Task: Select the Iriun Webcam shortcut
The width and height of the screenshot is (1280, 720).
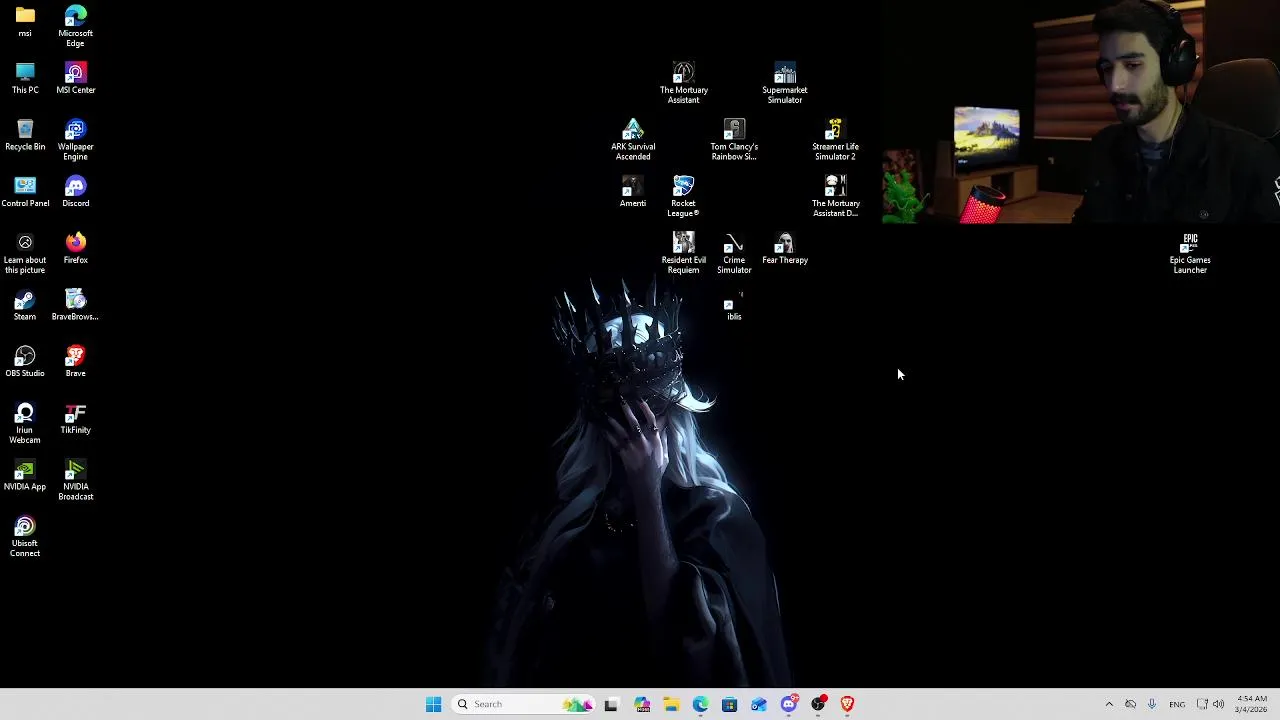Action: tap(25, 423)
